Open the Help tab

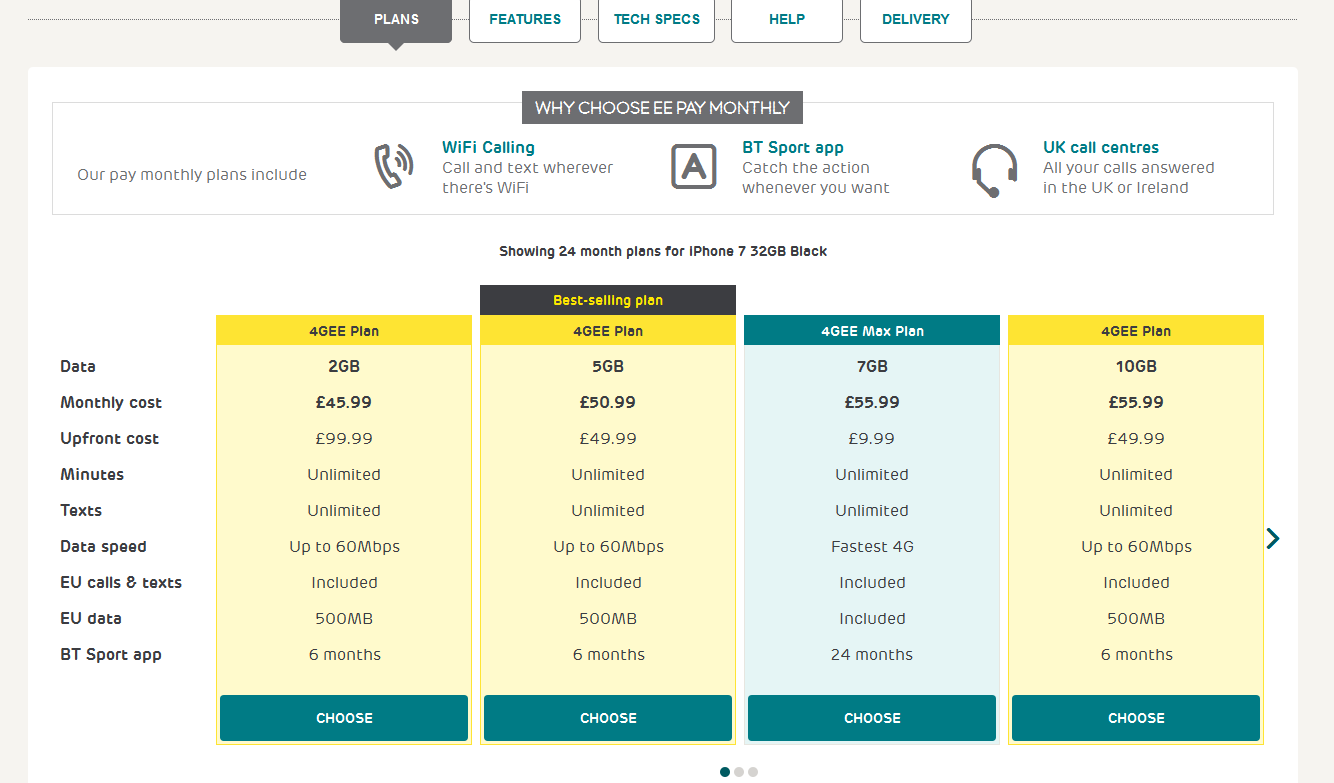pyautogui.click(x=787, y=19)
